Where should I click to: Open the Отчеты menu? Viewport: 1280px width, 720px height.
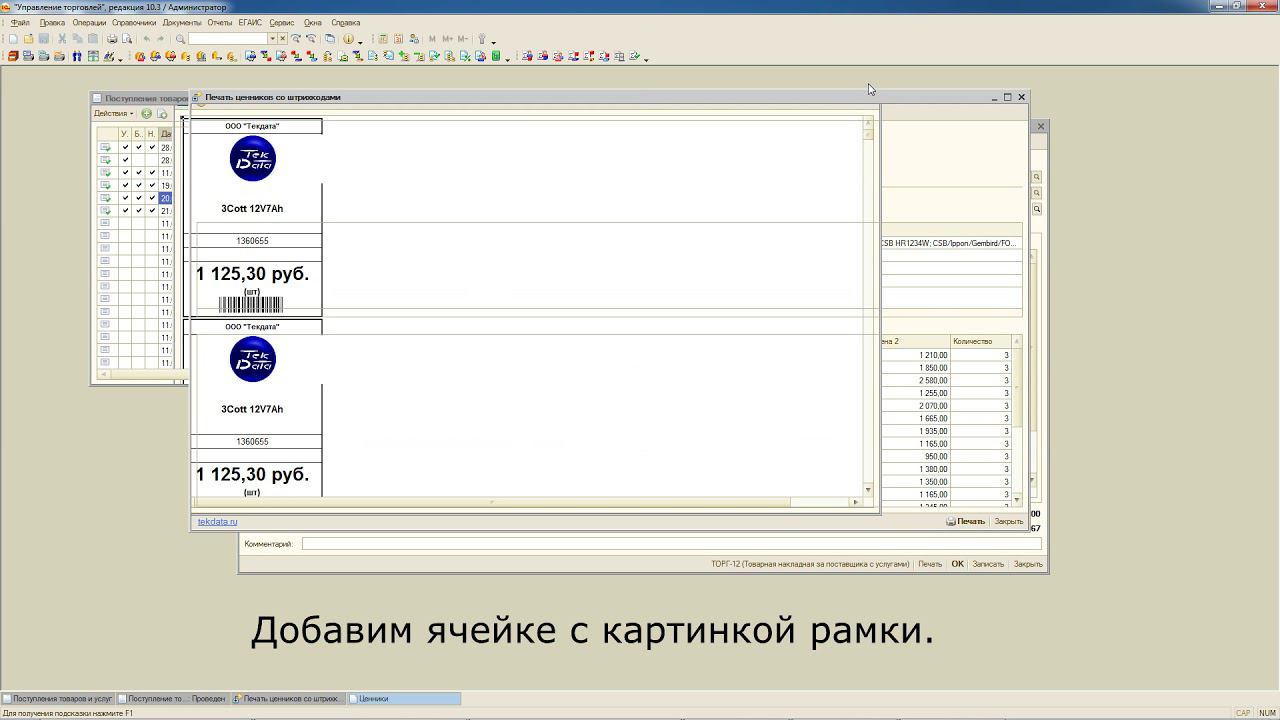pos(220,22)
